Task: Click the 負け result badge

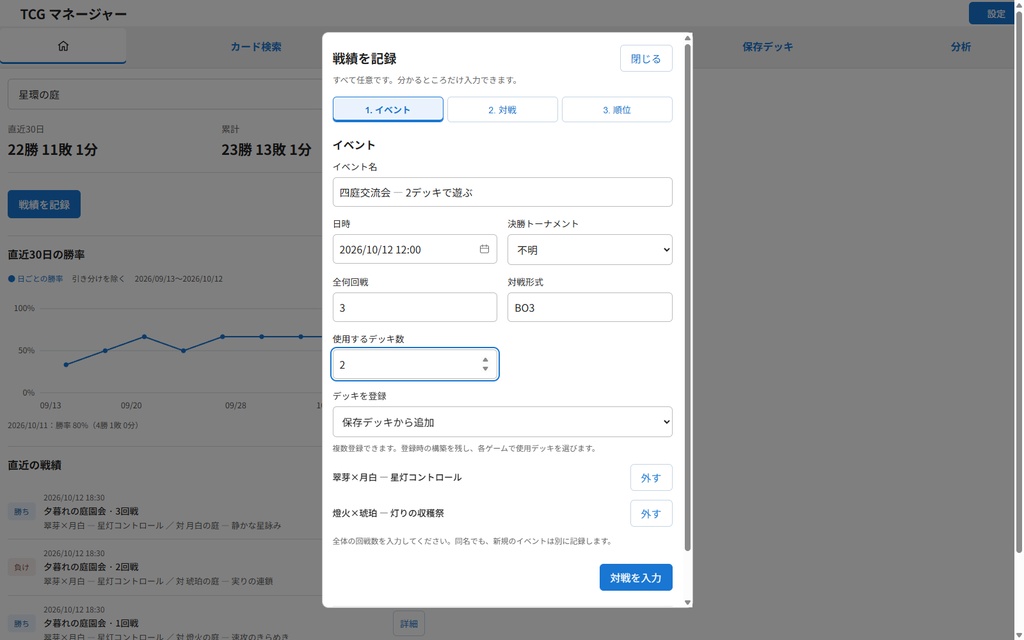Action: [x=22, y=567]
